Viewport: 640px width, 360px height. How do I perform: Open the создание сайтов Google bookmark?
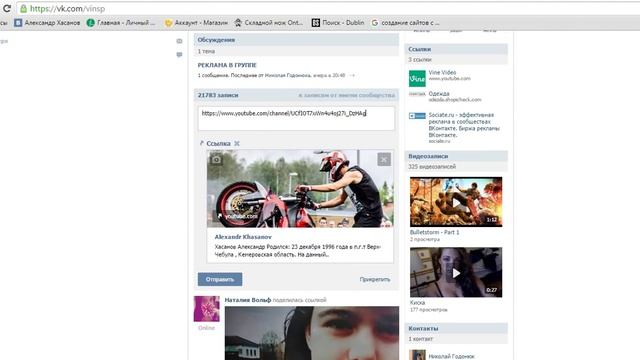click(405, 23)
